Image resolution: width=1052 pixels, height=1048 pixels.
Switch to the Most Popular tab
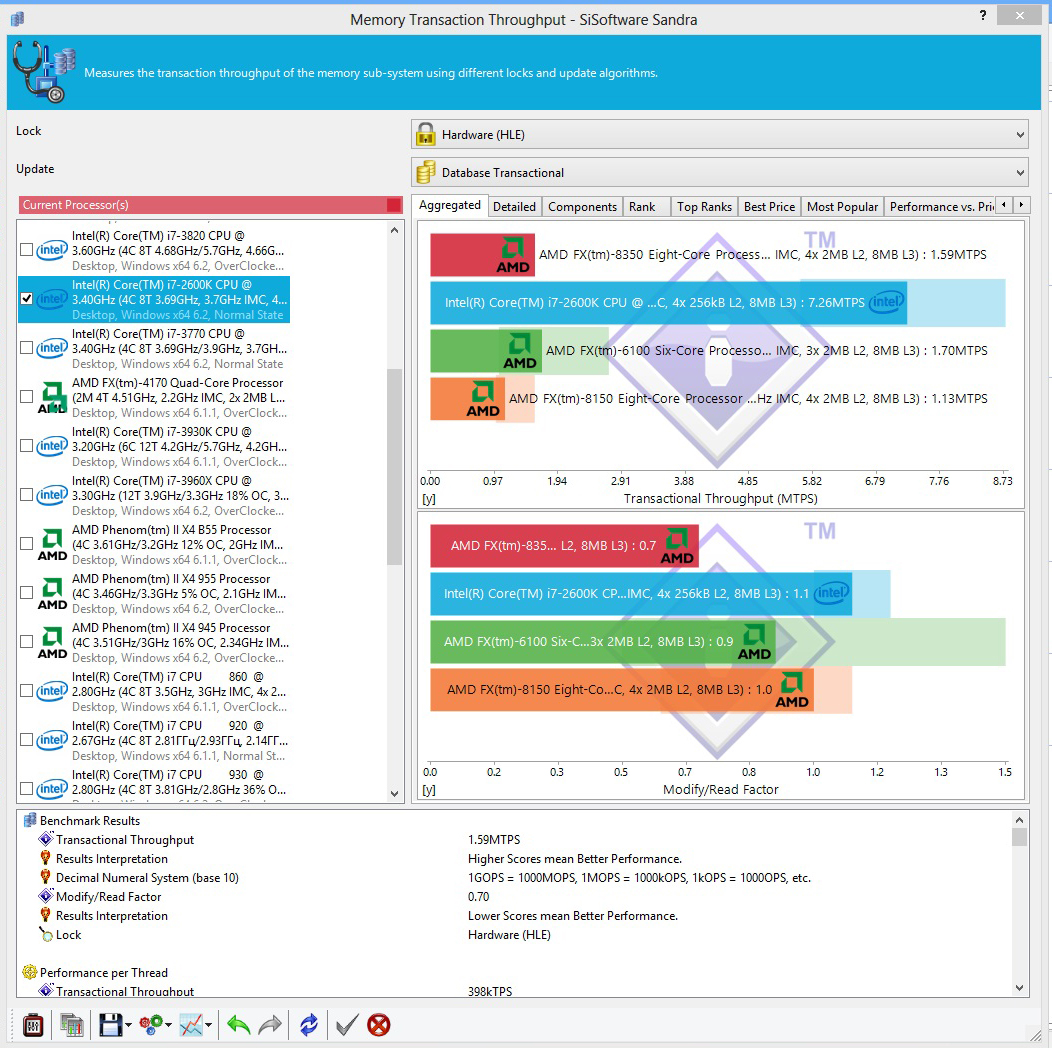(843, 207)
